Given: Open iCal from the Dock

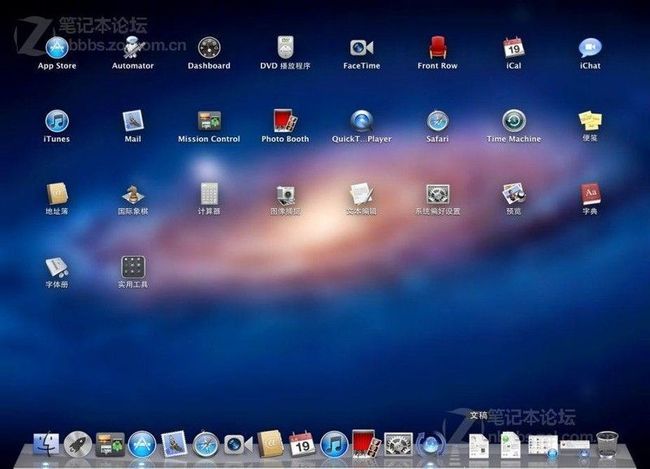Looking at the screenshot, I should [x=301, y=444].
